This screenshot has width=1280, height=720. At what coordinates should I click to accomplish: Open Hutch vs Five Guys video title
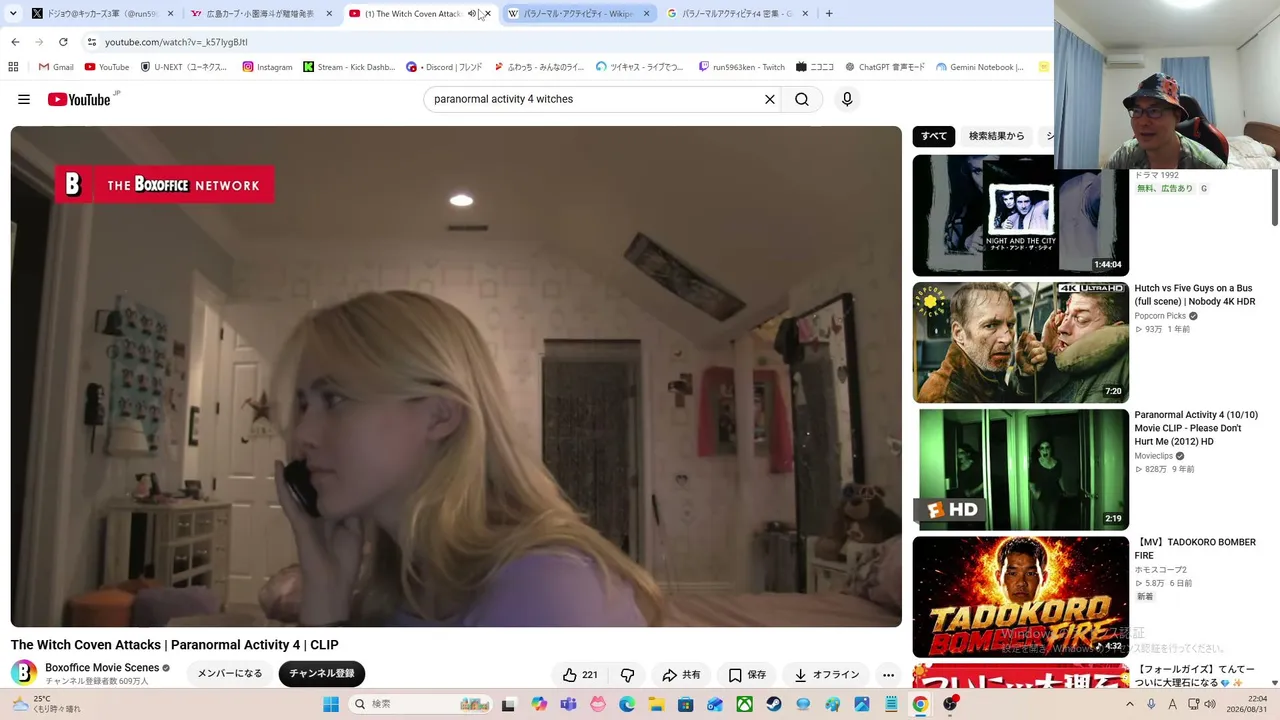click(1195, 295)
